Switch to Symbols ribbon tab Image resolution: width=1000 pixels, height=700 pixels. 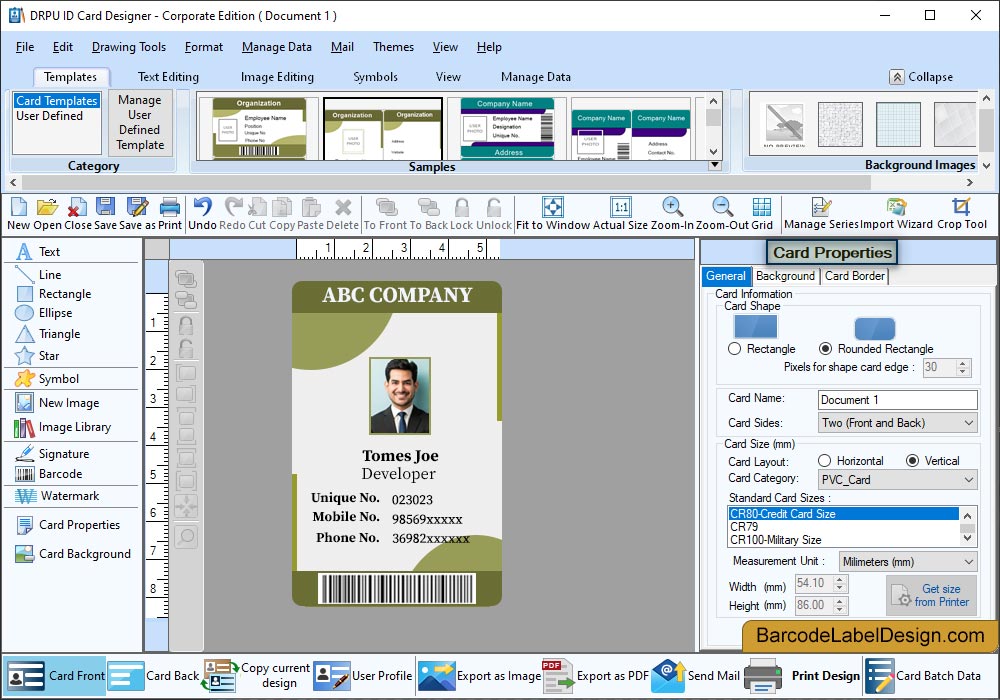375,77
